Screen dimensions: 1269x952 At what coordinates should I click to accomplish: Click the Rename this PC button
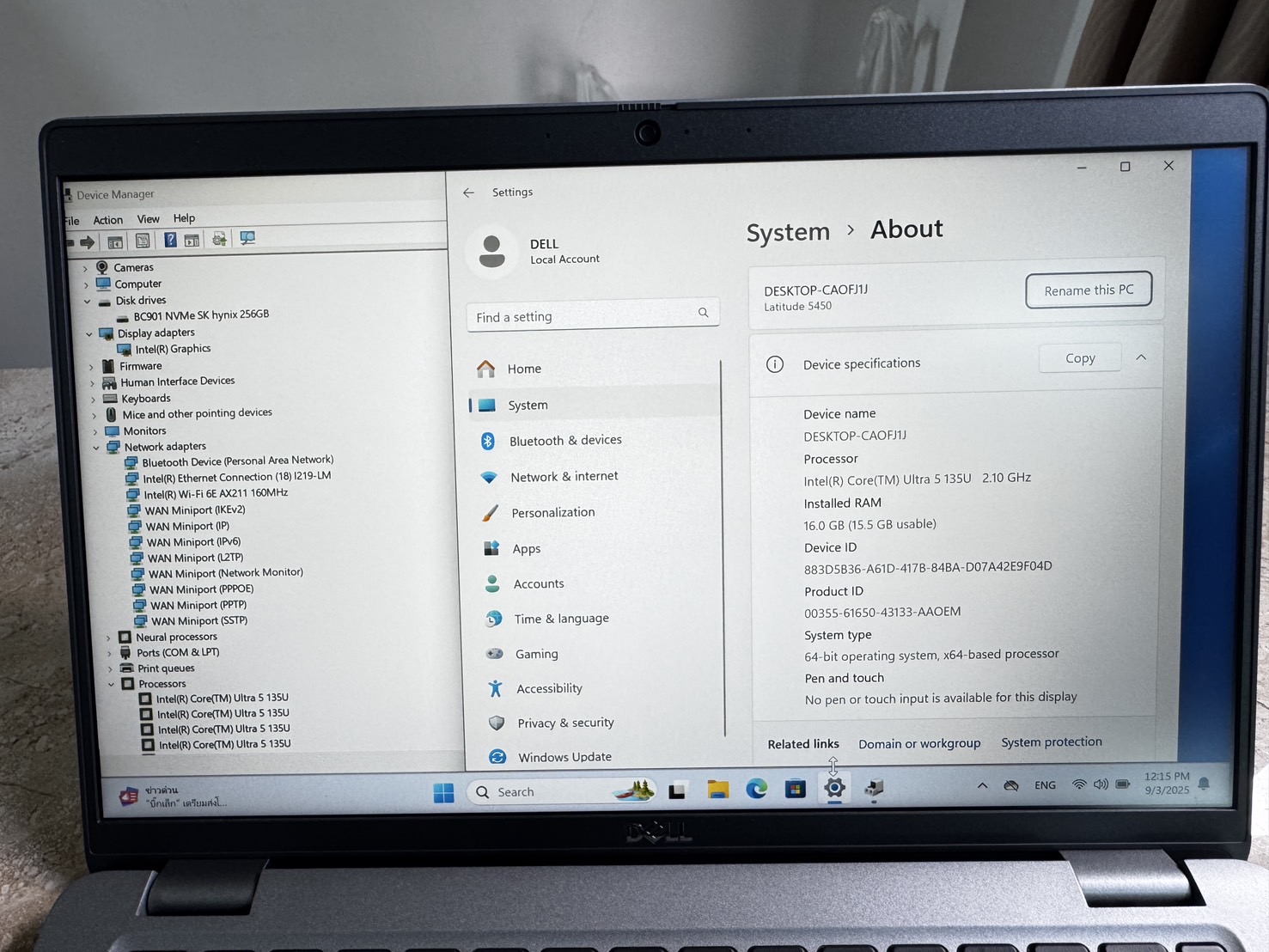(1089, 290)
